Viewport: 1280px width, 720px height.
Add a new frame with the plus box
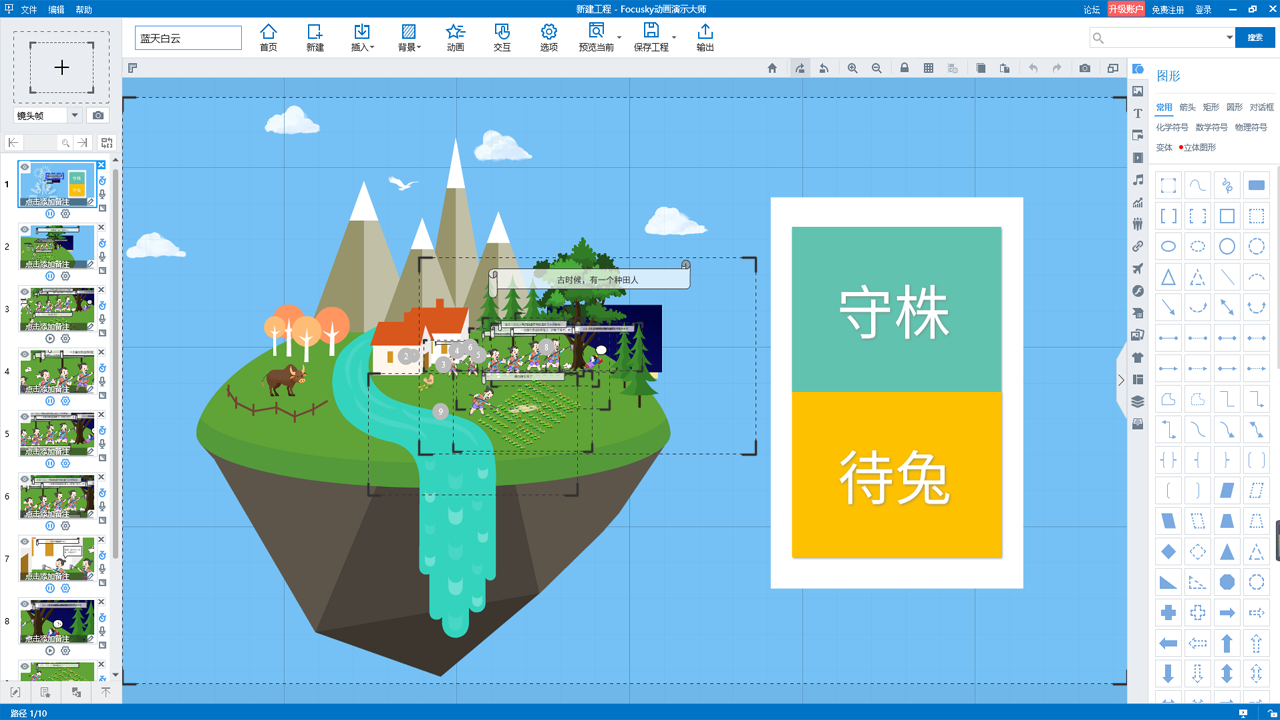click(62, 67)
